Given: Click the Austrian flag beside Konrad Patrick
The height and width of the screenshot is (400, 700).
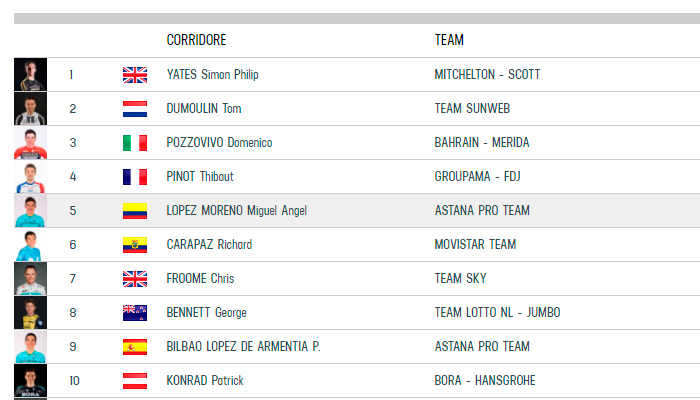Looking at the screenshot, I should click(x=135, y=381).
